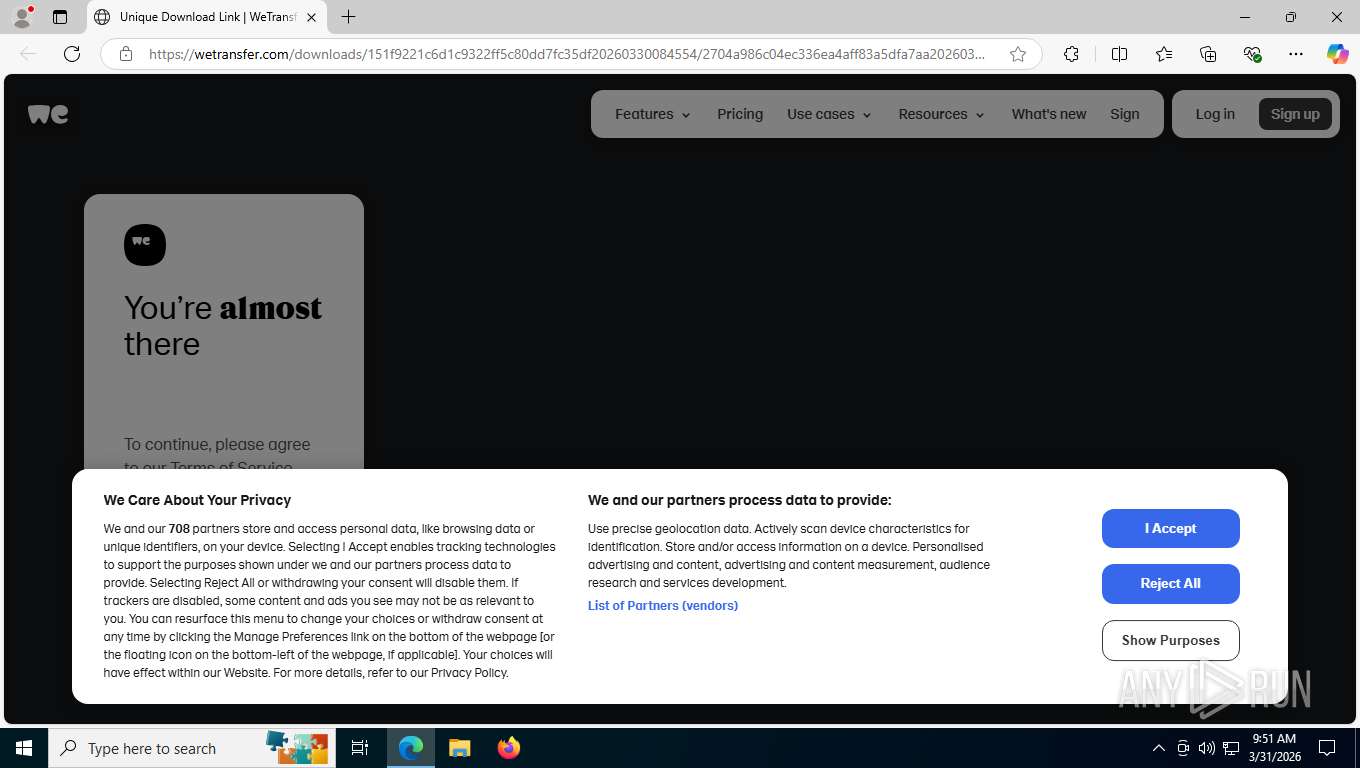Viewport: 1360px width, 768px height.
Task: Expand the Features dropdown menu
Action: [653, 114]
